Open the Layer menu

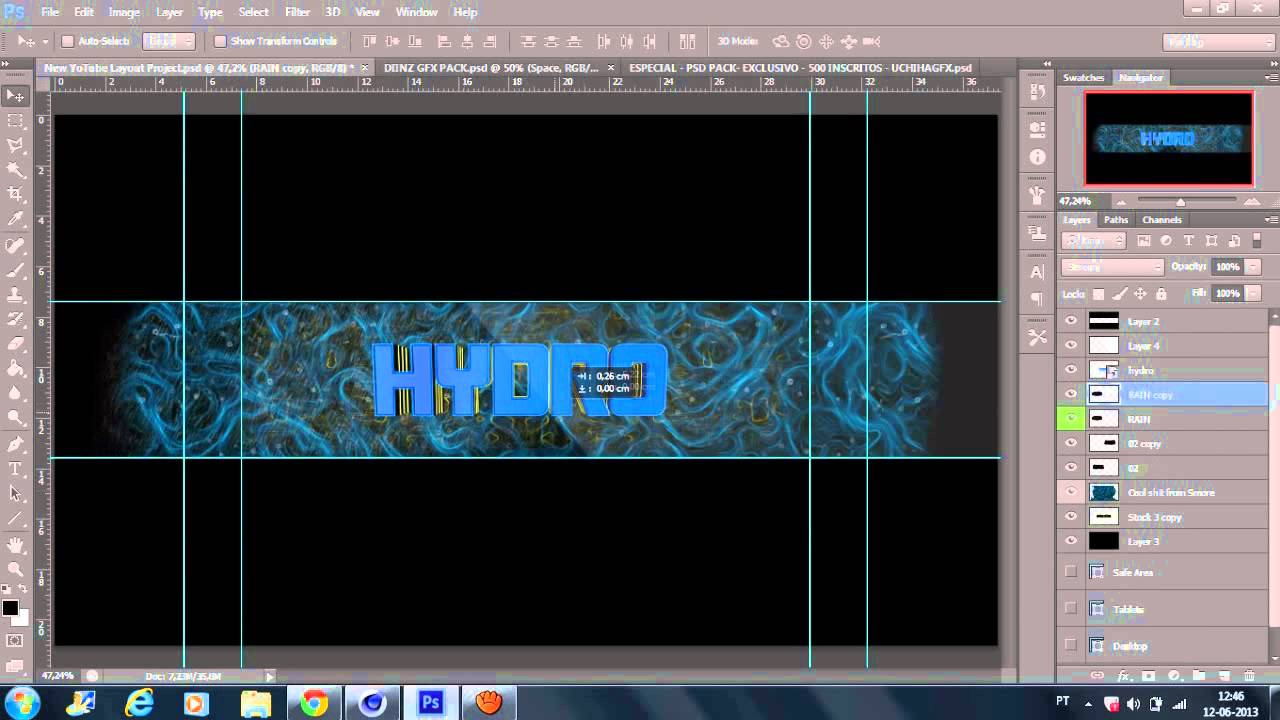(x=169, y=12)
